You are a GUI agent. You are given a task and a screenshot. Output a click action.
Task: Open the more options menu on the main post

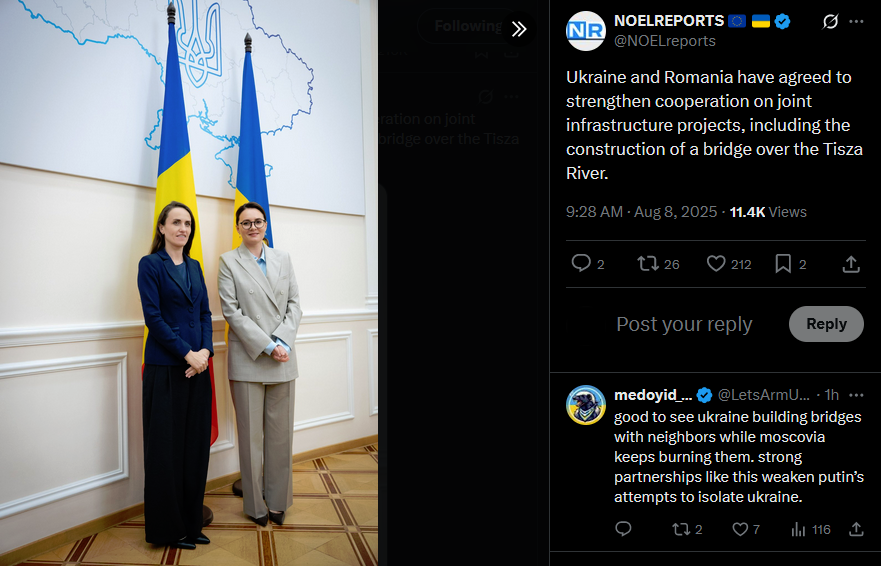point(856,21)
